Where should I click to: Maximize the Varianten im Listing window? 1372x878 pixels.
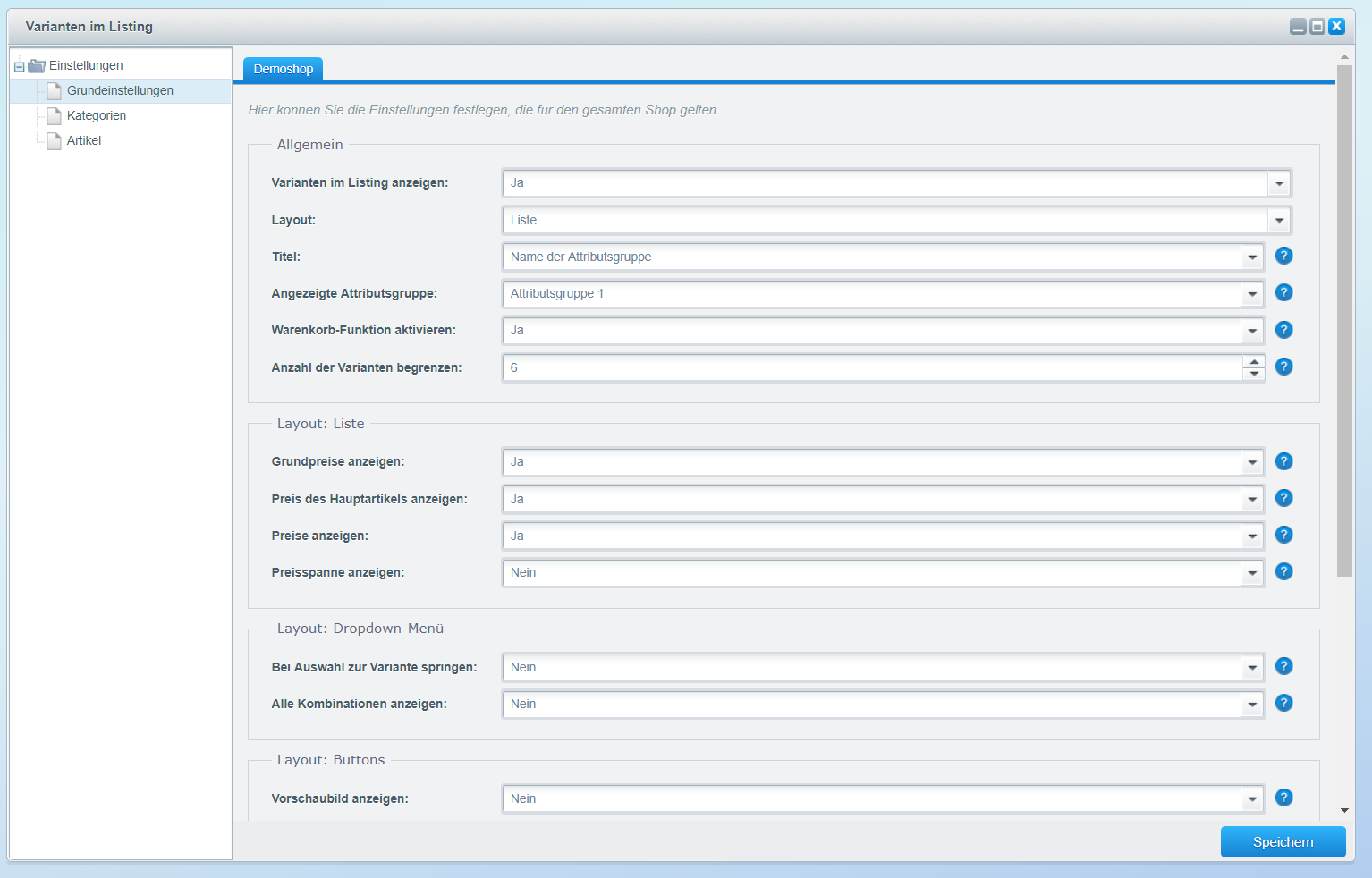click(x=1317, y=27)
